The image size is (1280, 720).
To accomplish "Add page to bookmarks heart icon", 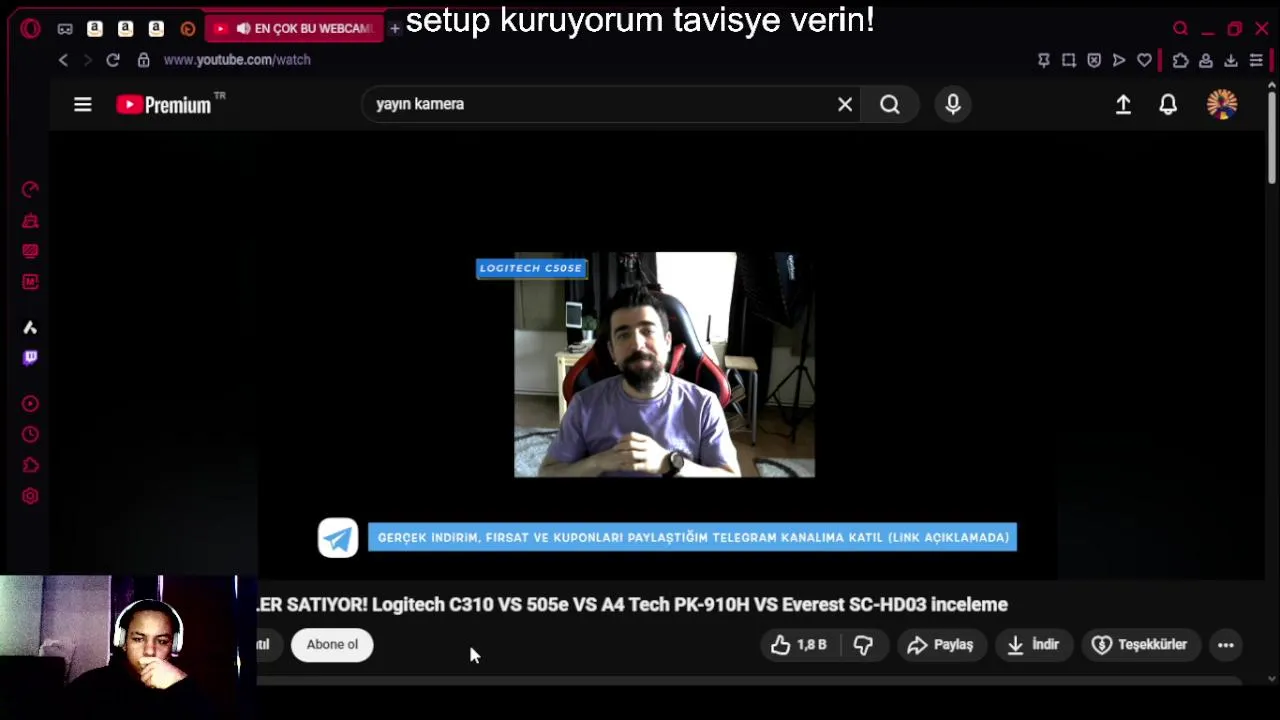I will pos(1144,60).
